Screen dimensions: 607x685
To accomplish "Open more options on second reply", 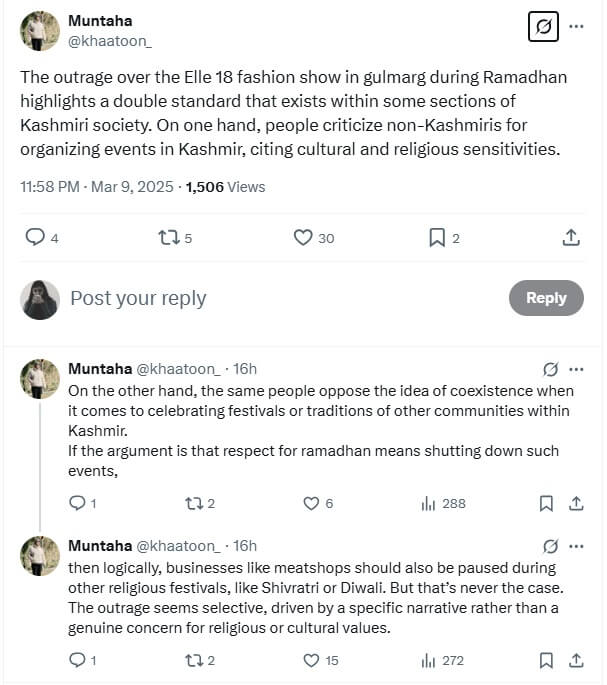I will [576, 546].
